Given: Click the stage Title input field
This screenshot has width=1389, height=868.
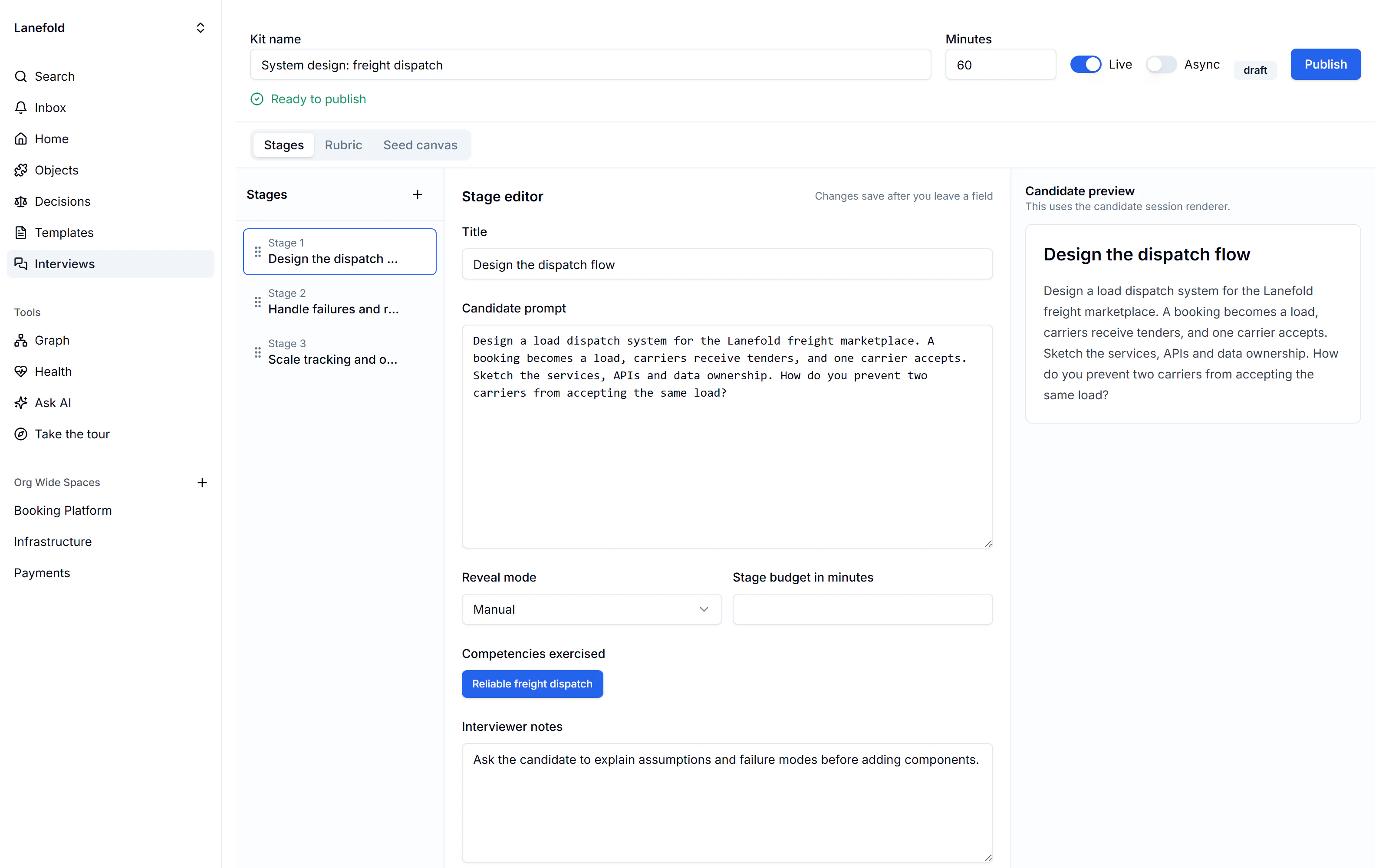Looking at the screenshot, I should [727, 265].
